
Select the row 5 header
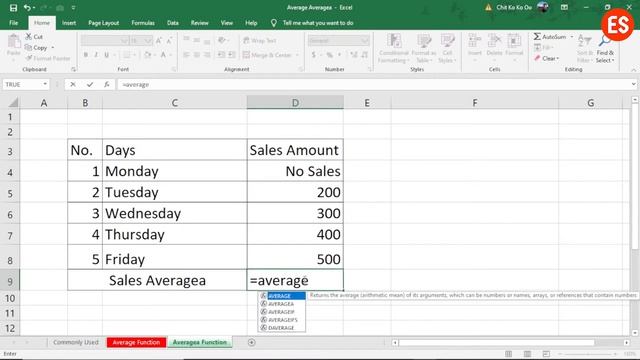10,193
